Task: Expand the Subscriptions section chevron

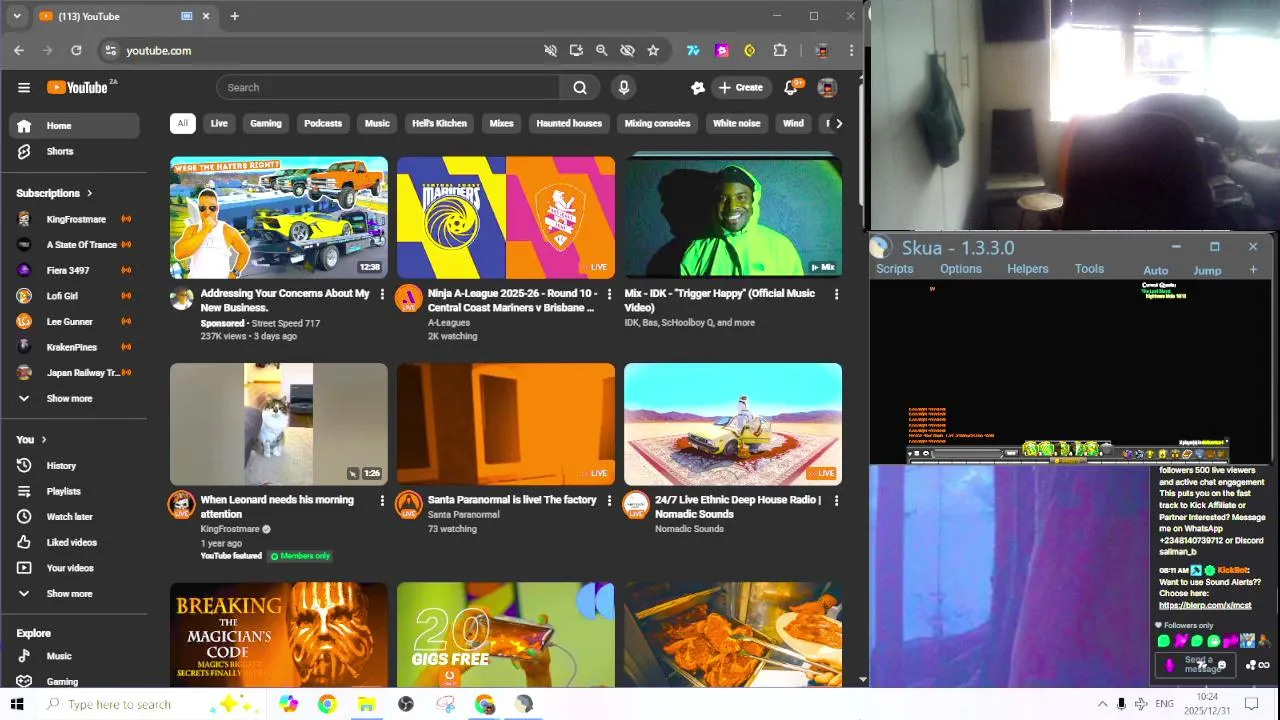Action: click(x=89, y=193)
